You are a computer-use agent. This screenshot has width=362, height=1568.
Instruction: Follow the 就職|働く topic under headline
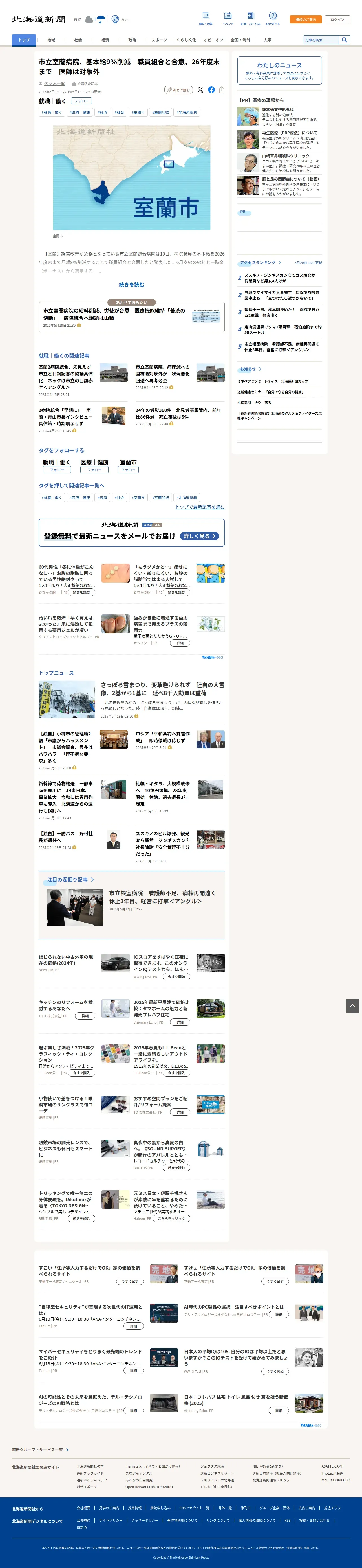coord(81,101)
